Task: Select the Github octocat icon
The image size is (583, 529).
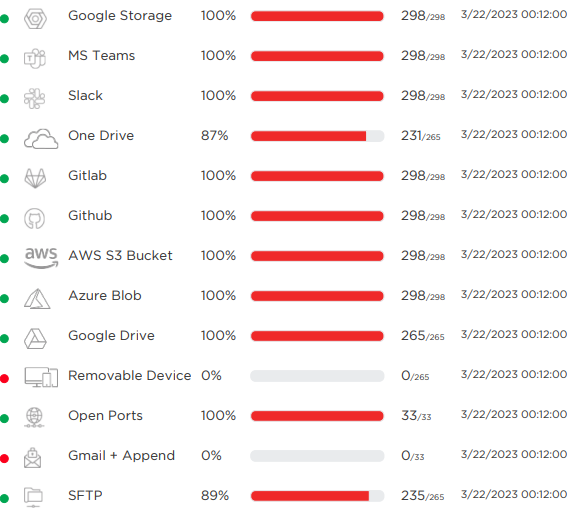Action: tap(35, 219)
